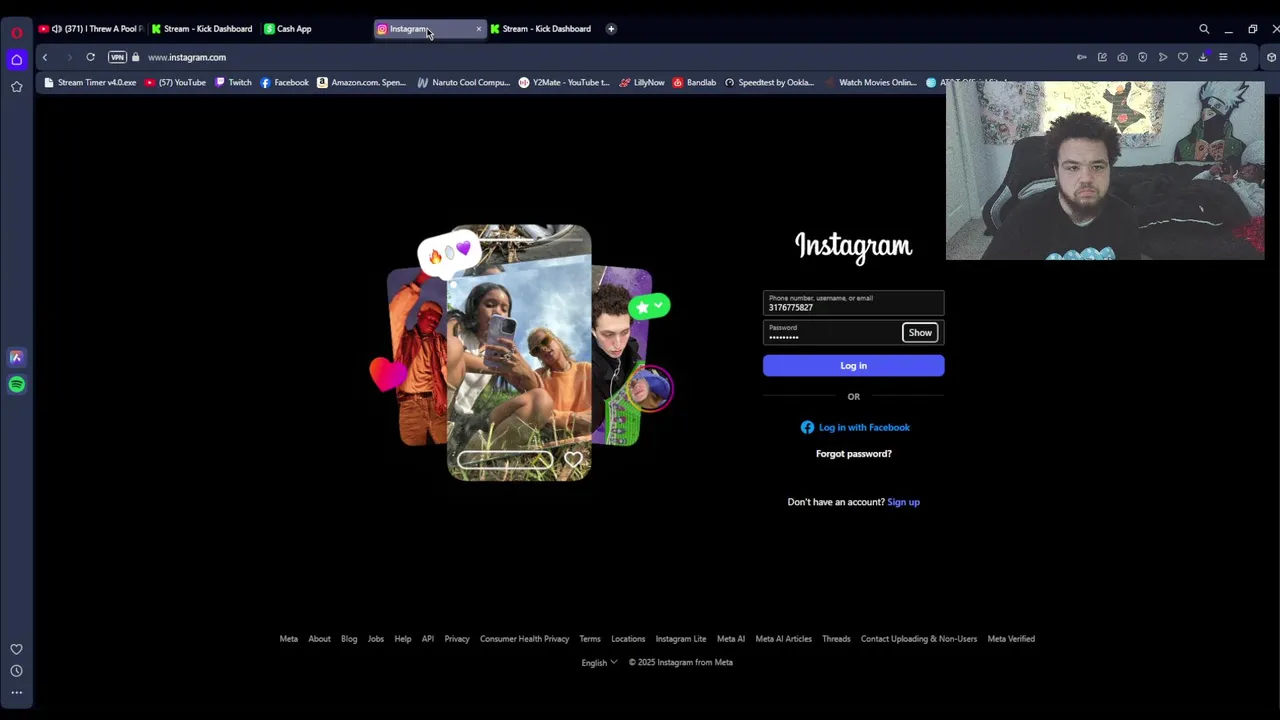The height and width of the screenshot is (720, 1280).
Task: Mute the YouTube tab speaker icon
Action: pyautogui.click(x=56, y=29)
